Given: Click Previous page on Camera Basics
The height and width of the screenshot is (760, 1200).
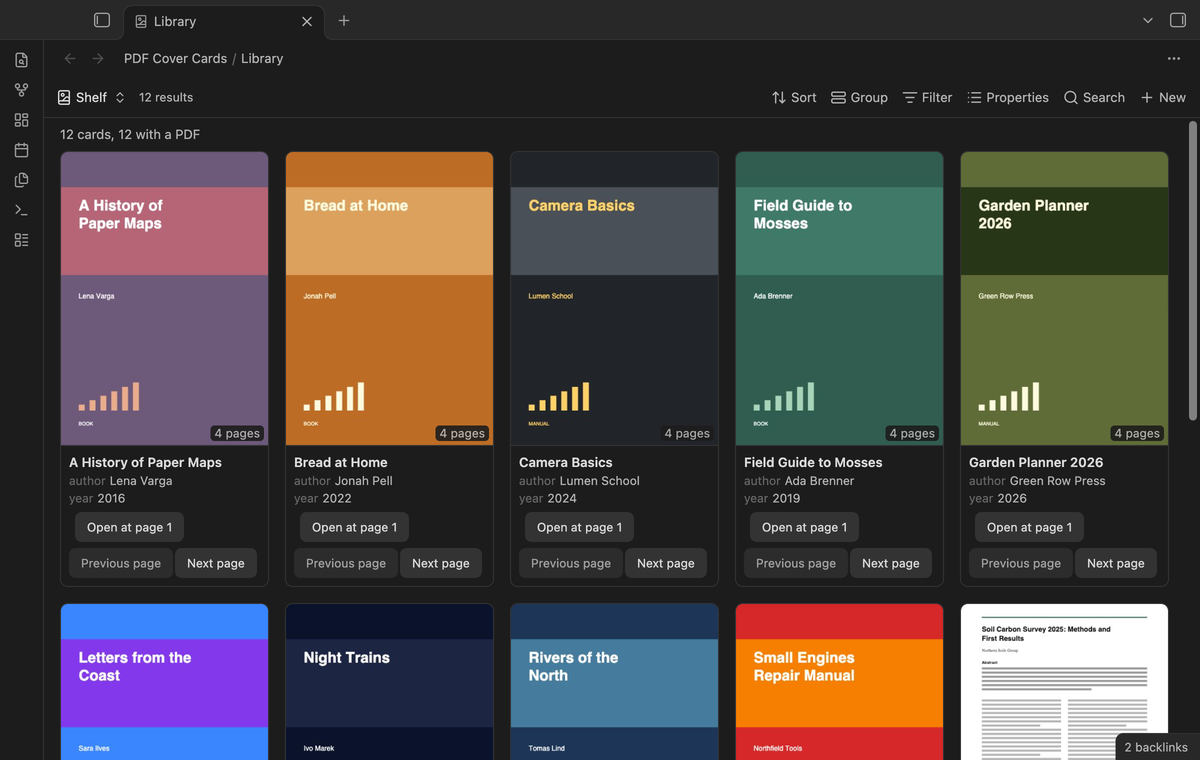Looking at the screenshot, I should pyautogui.click(x=571, y=563).
